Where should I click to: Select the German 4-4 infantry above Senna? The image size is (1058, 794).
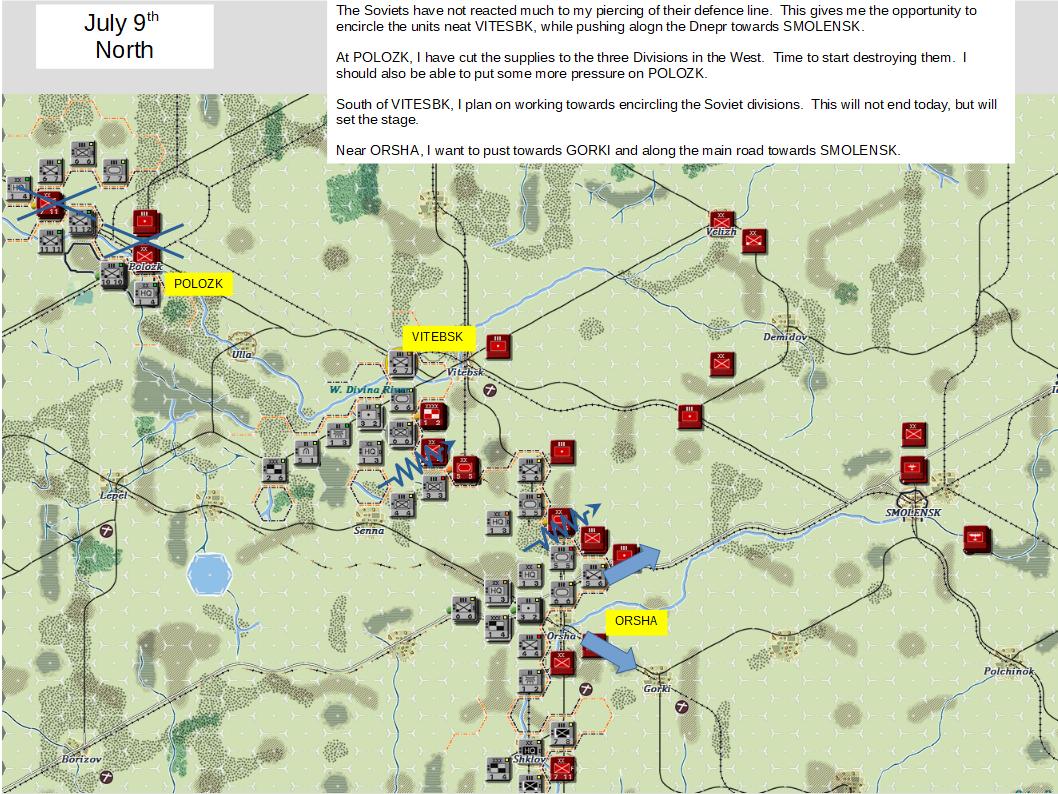[403, 505]
